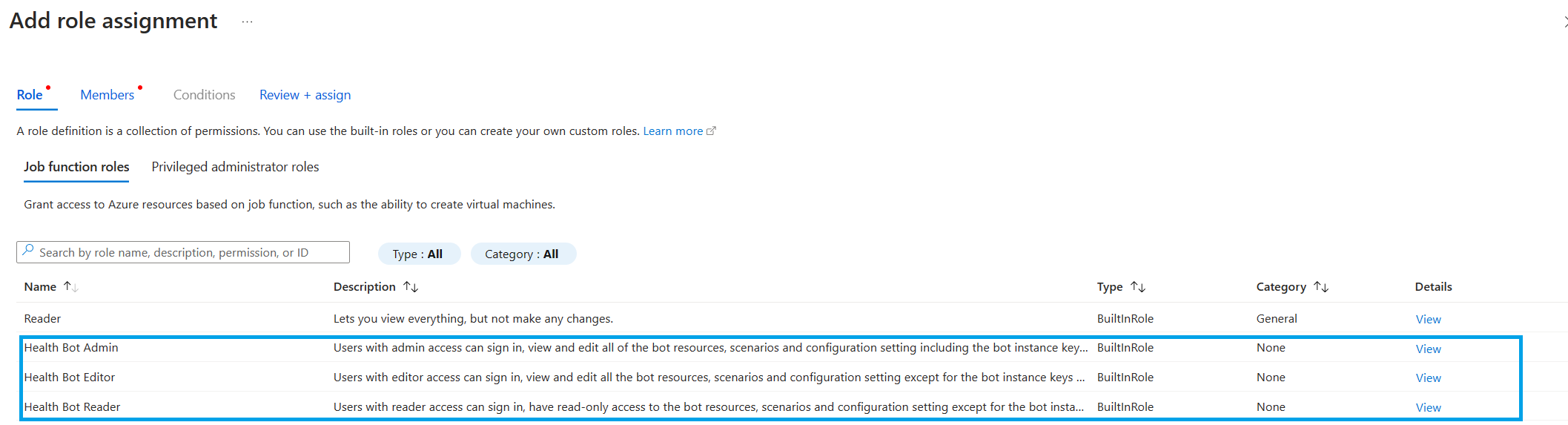View details for Health Bot Editor

point(1428,378)
